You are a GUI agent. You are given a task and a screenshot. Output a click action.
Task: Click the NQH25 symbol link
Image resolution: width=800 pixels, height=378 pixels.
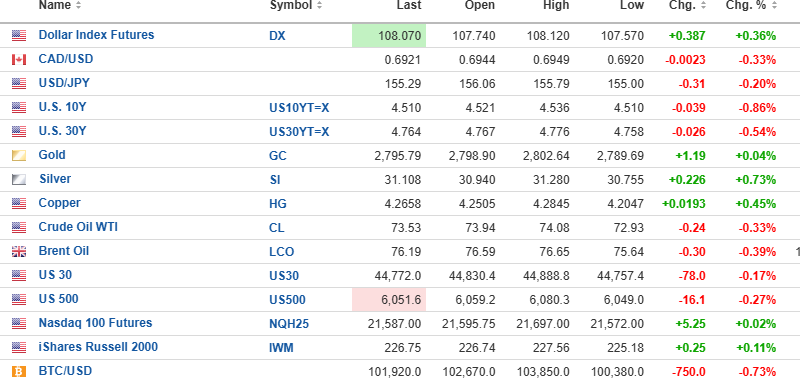[x=289, y=324]
